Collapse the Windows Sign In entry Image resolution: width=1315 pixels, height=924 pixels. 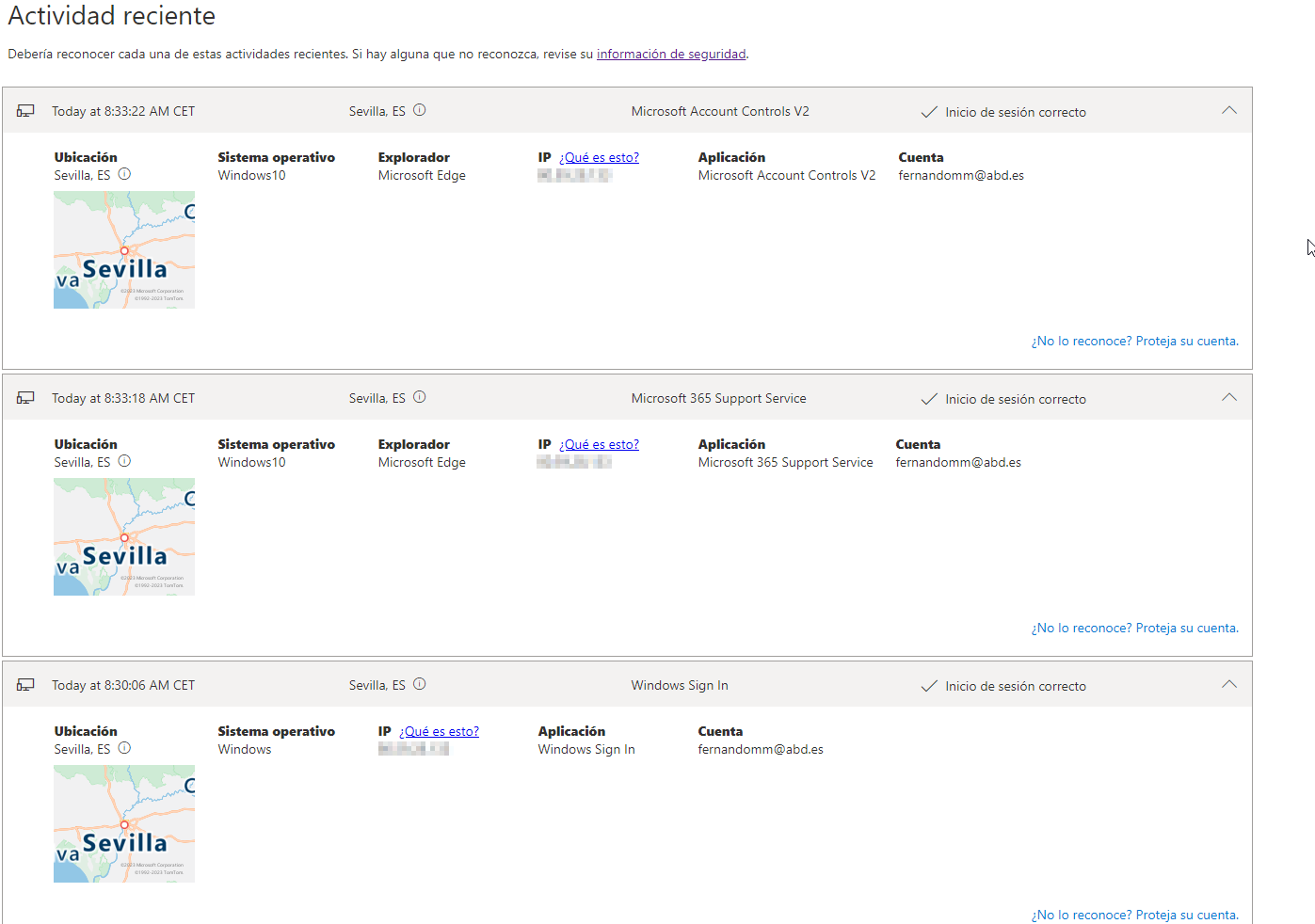pyautogui.click(x=1229, y=684)
